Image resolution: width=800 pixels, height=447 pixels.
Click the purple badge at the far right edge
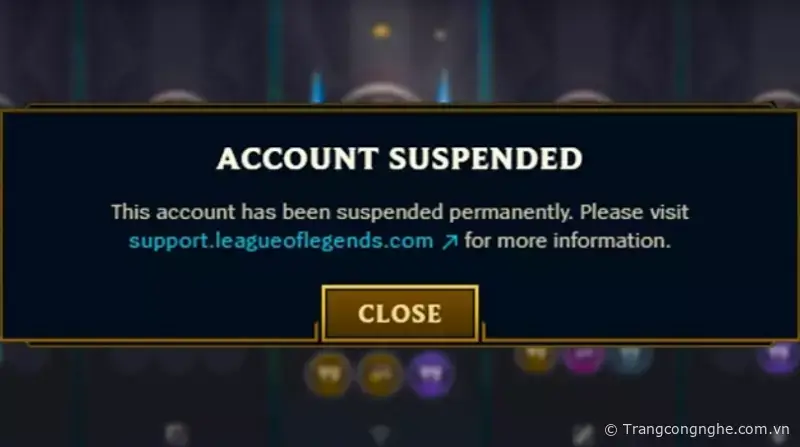[778, 356]
